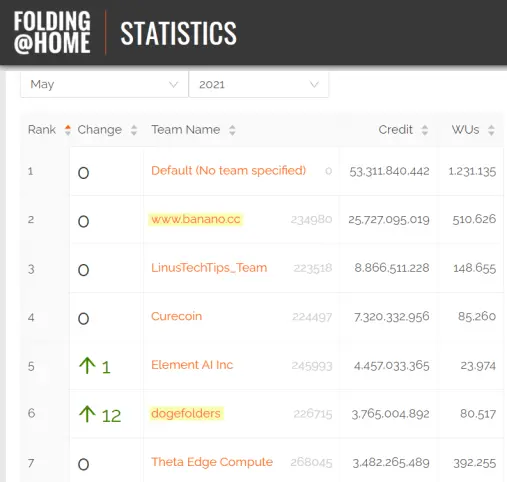Open the dogefolders team link
Screen dimensions: 507x482
pos(186,414)
